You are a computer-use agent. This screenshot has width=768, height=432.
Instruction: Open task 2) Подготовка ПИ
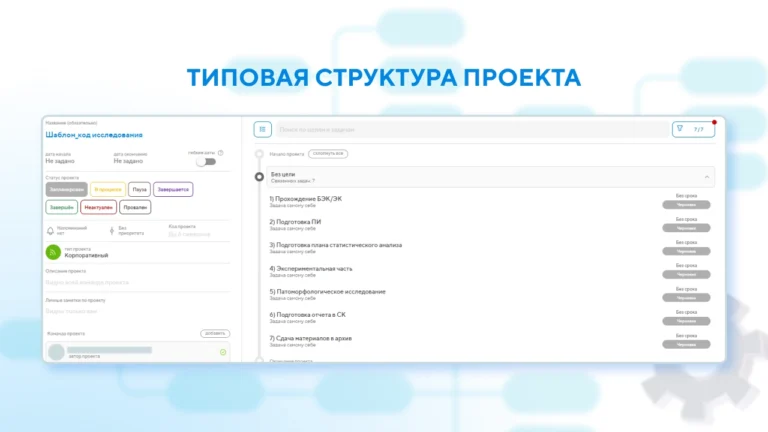295,222
